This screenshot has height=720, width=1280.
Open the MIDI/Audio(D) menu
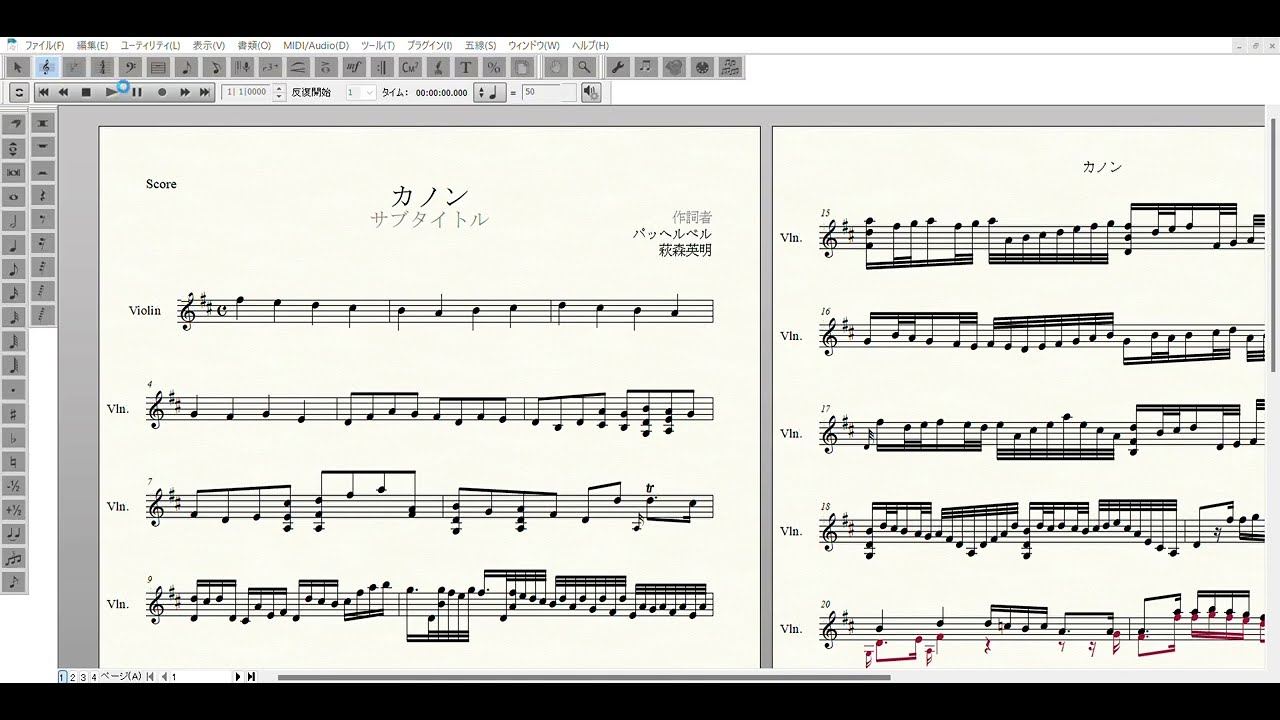(x=316, y=45)
